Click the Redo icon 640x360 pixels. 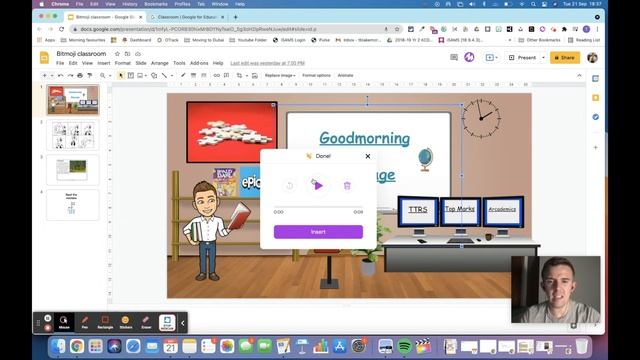[70, 76]
